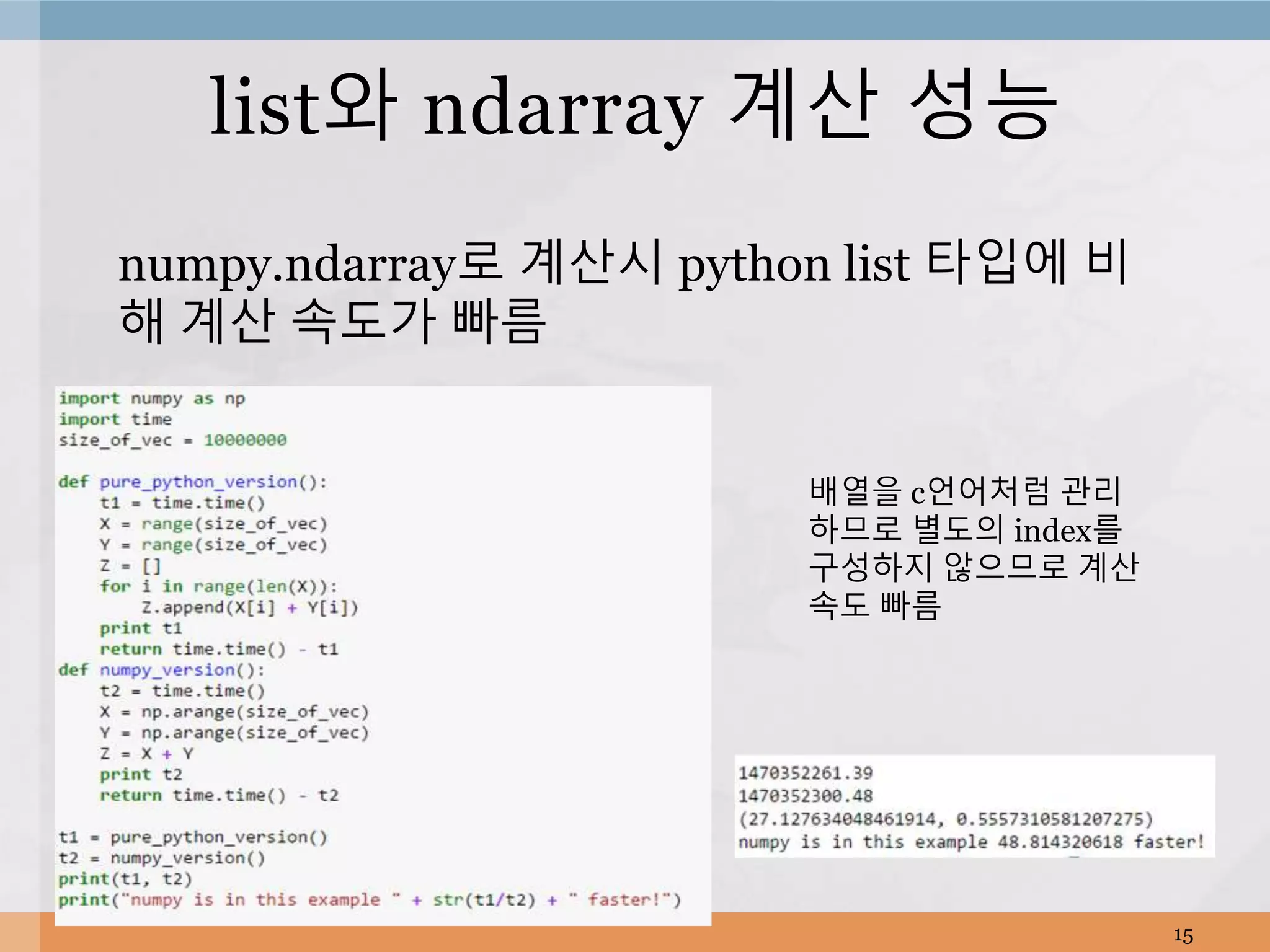Click the output tuple of elapsed times

(x=944, y=819)
